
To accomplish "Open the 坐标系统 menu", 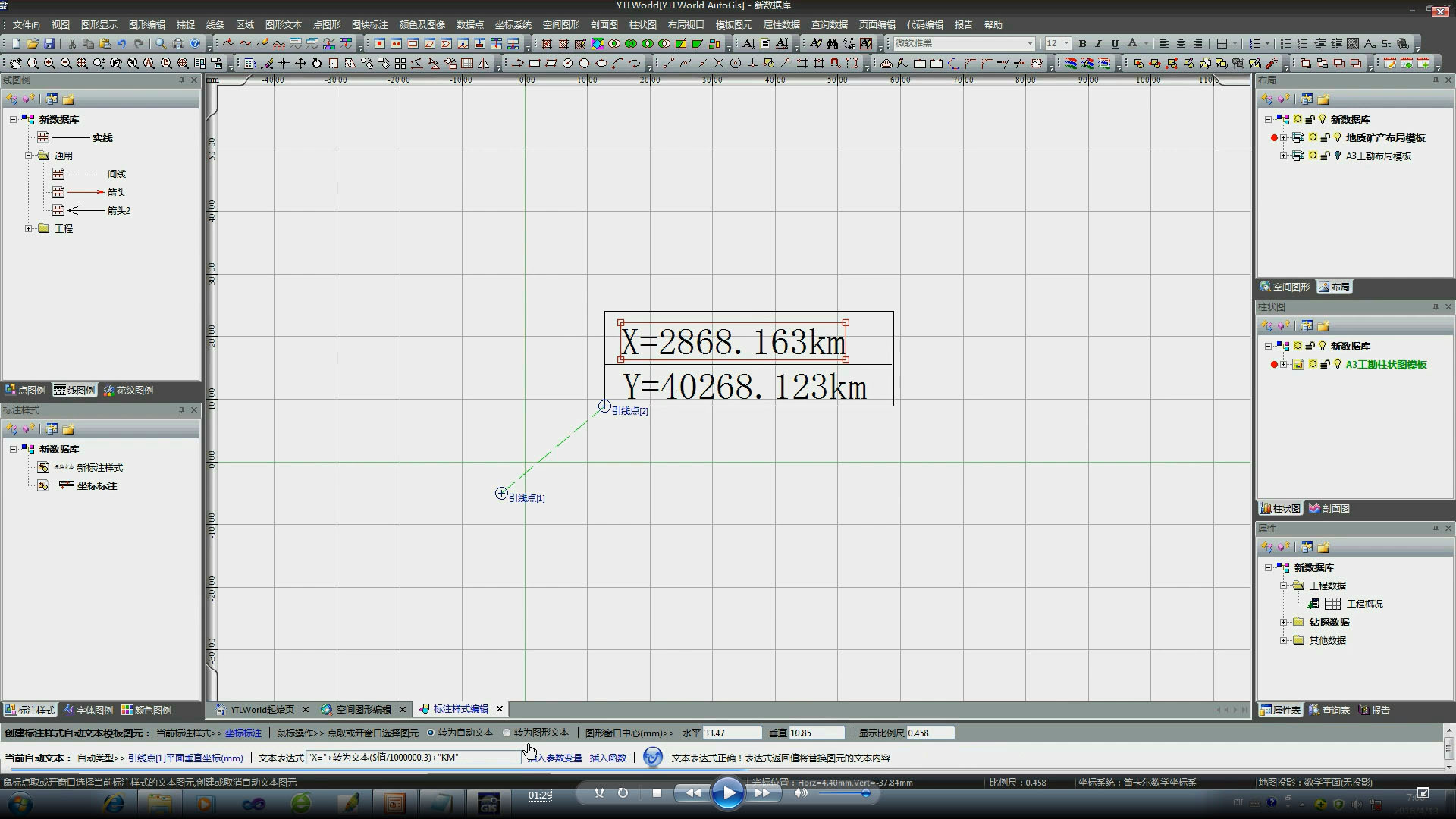I will [513, 25].
